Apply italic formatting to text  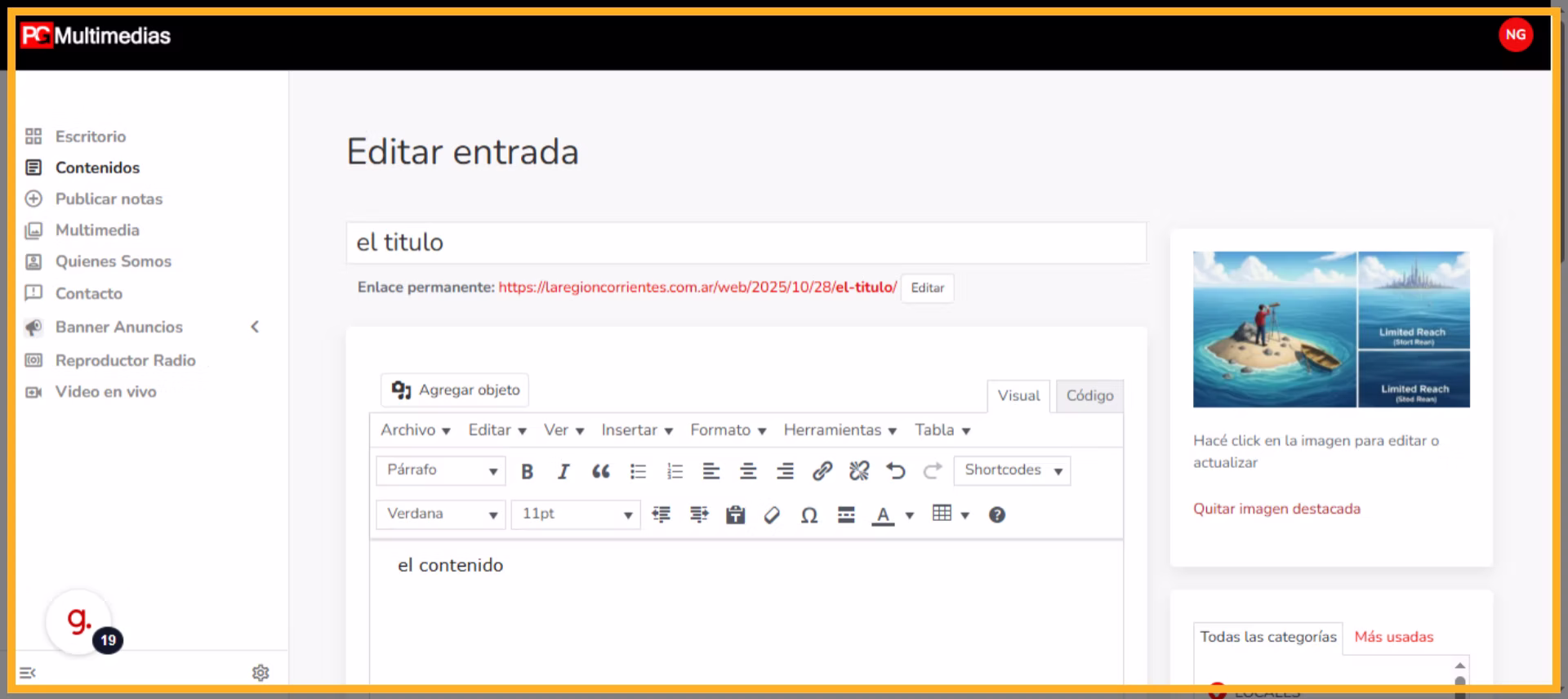point(563,471)
